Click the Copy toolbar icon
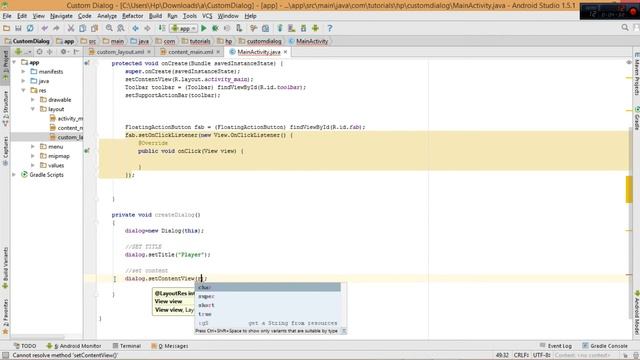Screen dimensions: 640x360 click(82, 28)
